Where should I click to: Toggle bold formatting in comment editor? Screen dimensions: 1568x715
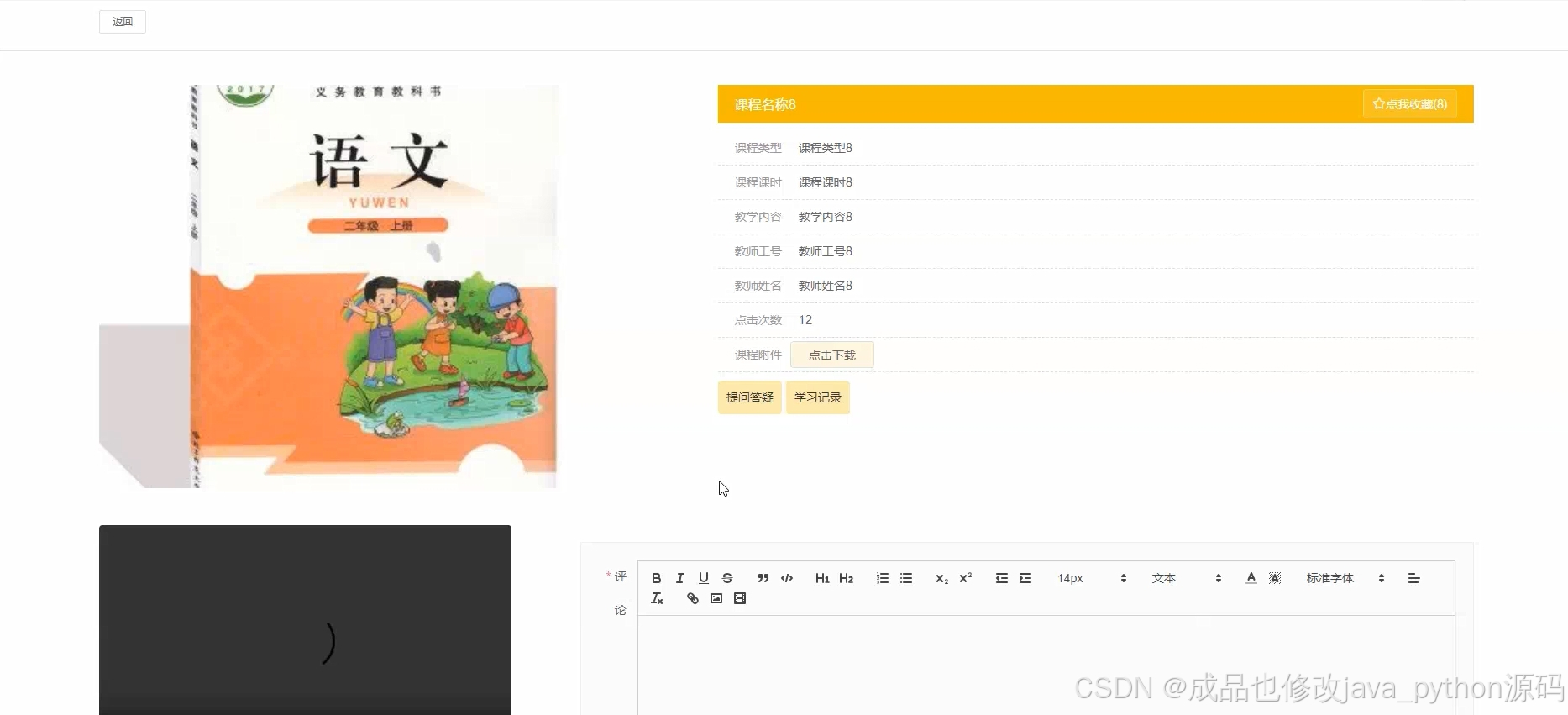[x=657, y=578]
